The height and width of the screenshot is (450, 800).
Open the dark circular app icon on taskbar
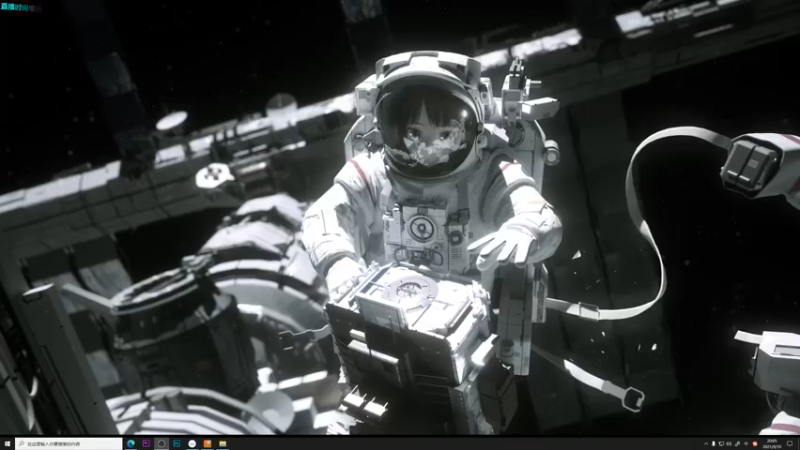(161, 444)
